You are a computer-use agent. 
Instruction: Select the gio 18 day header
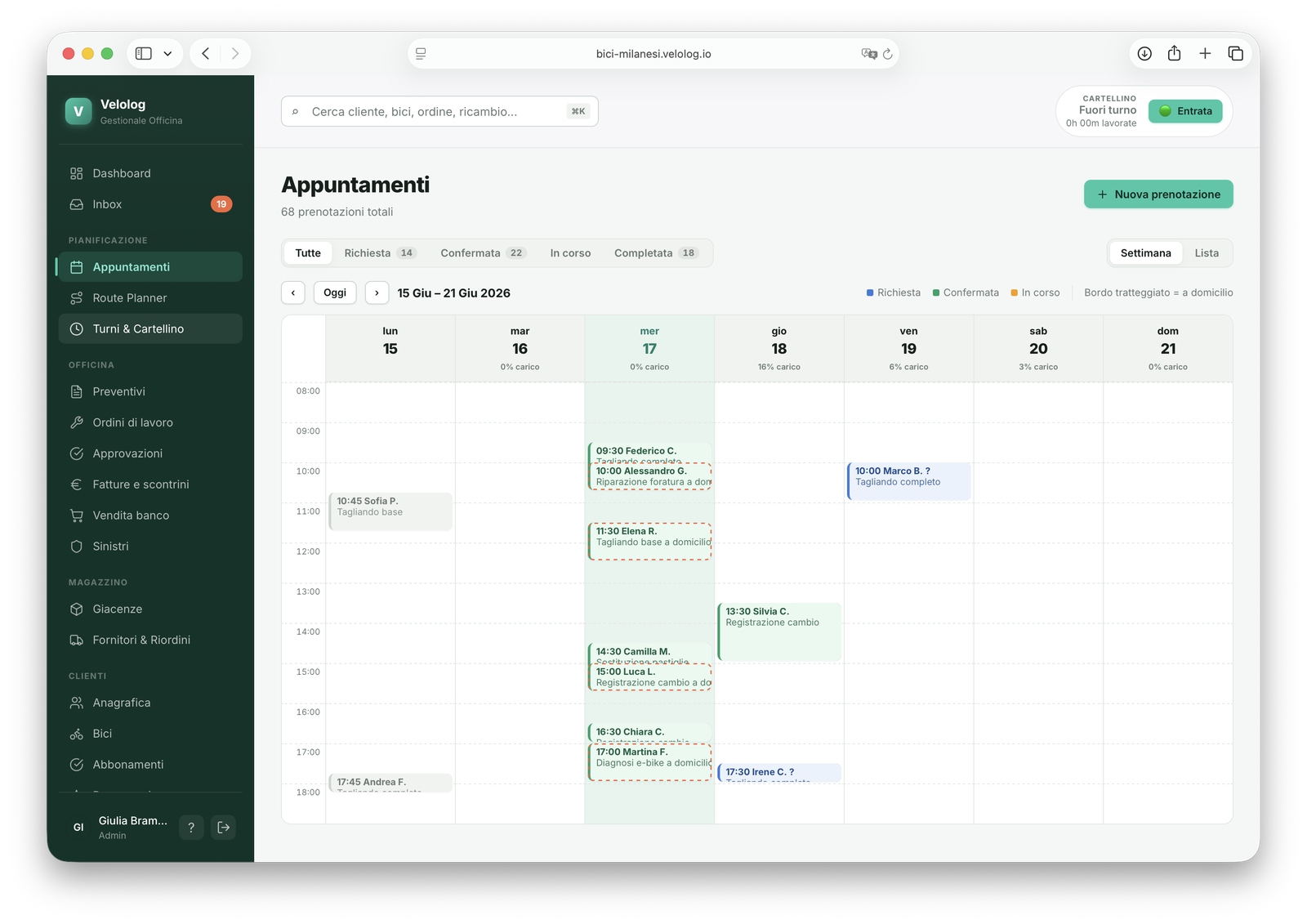tap(779, 349)
